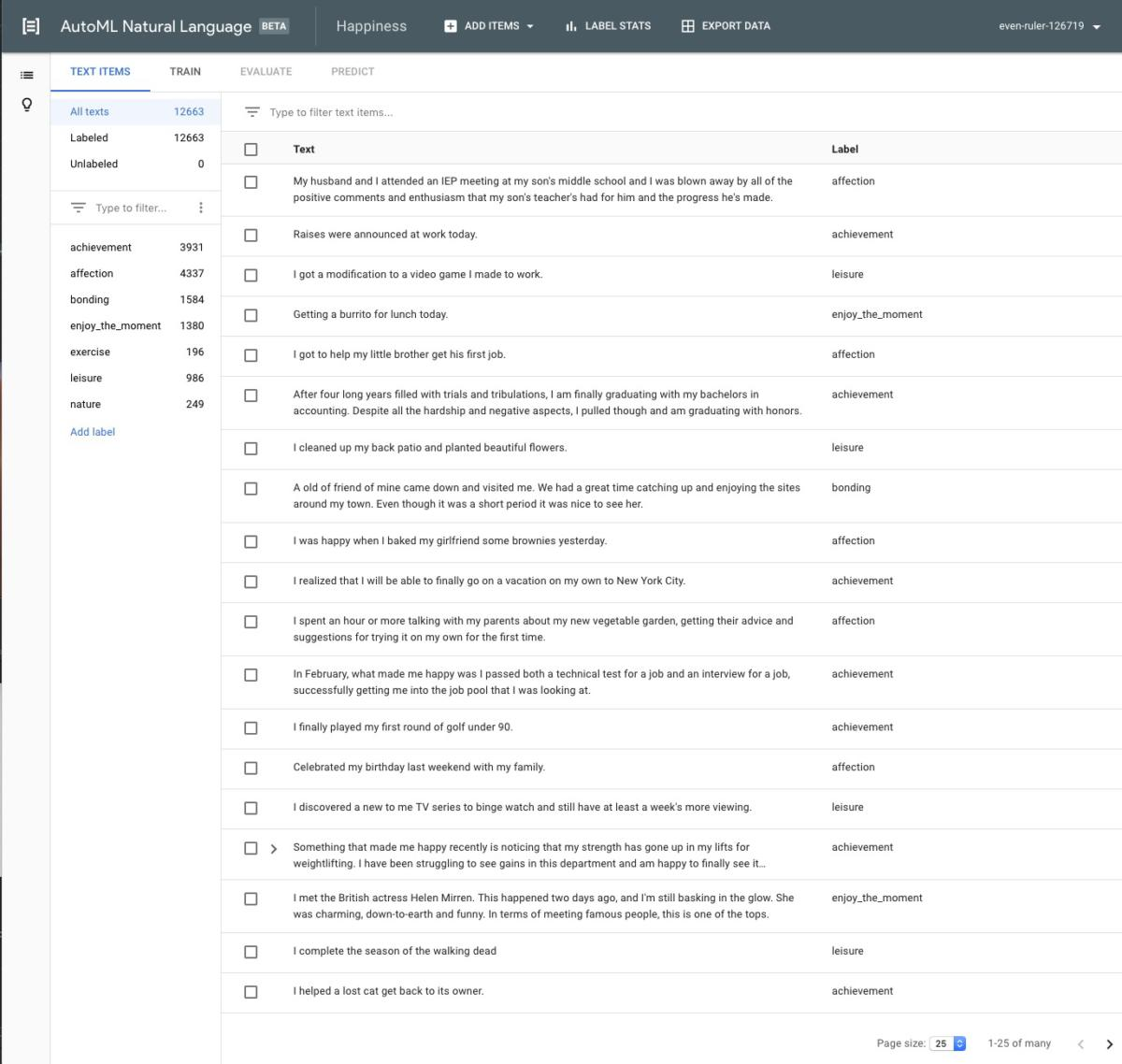The width and height of the screenshot is (1122, 1064).
Task: Click '1-25 of many' pagination text
Action: [x=1019, y=1043]
